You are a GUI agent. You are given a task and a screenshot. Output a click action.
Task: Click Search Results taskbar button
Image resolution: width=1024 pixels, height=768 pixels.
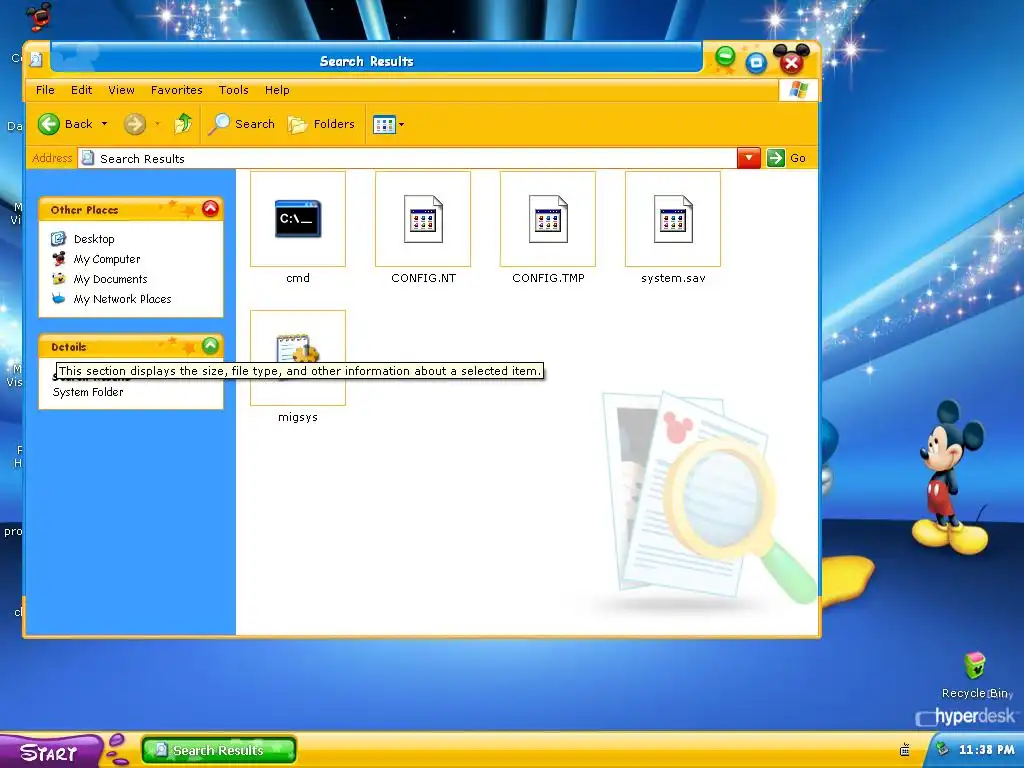[219, 750]
